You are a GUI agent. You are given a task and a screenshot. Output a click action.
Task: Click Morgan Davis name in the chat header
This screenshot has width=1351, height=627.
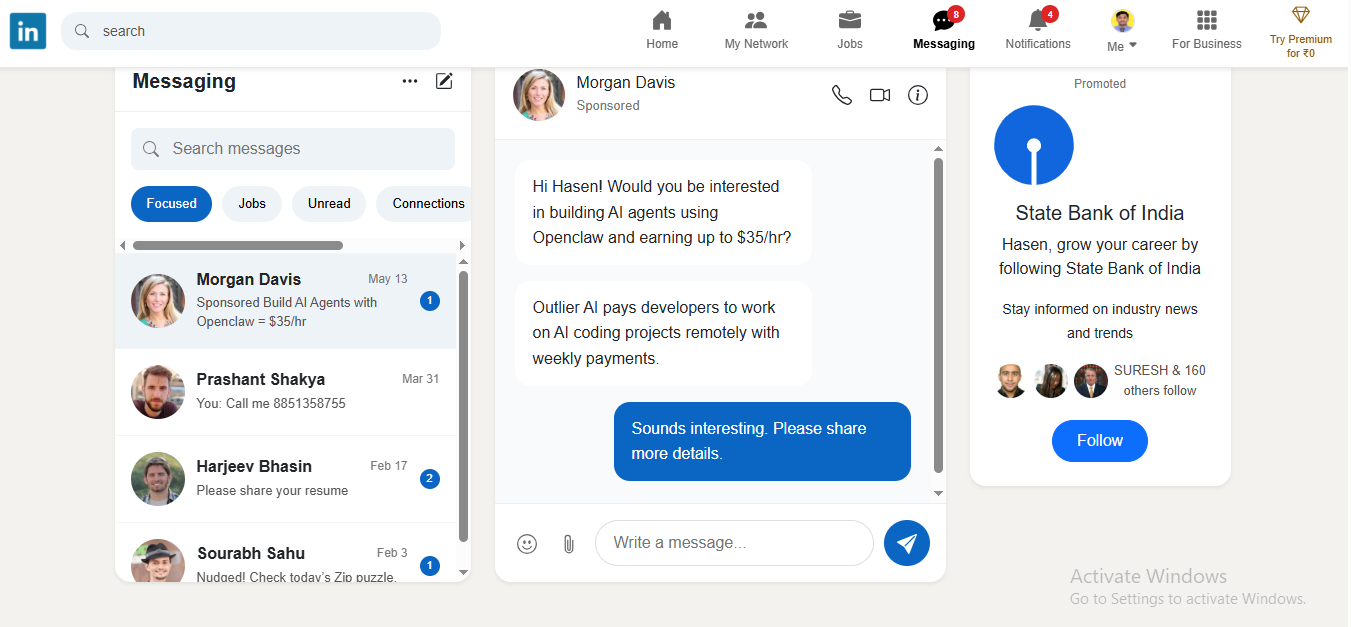(626, 82)
